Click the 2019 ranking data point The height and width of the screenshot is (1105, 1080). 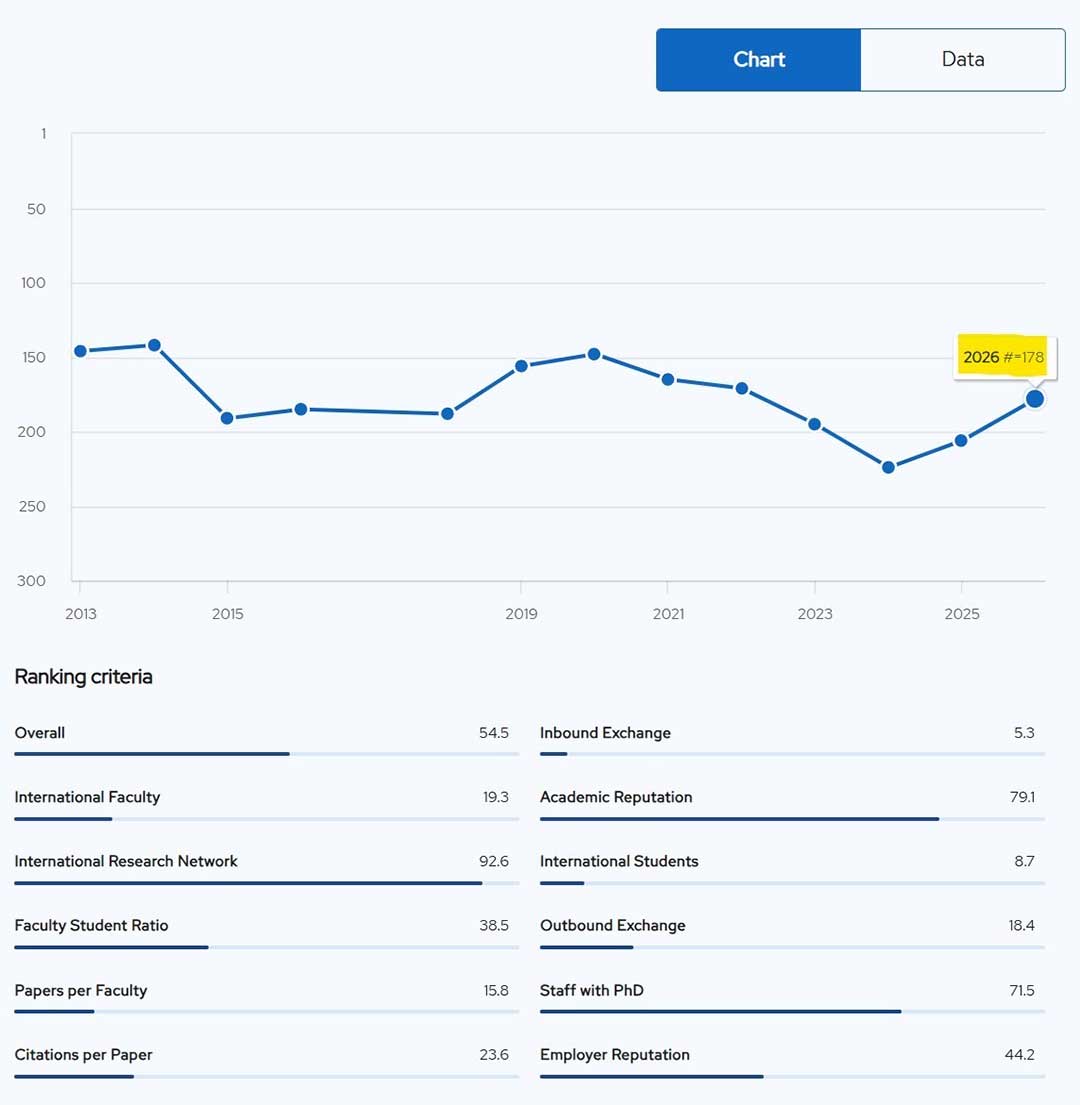click(521, 366)
